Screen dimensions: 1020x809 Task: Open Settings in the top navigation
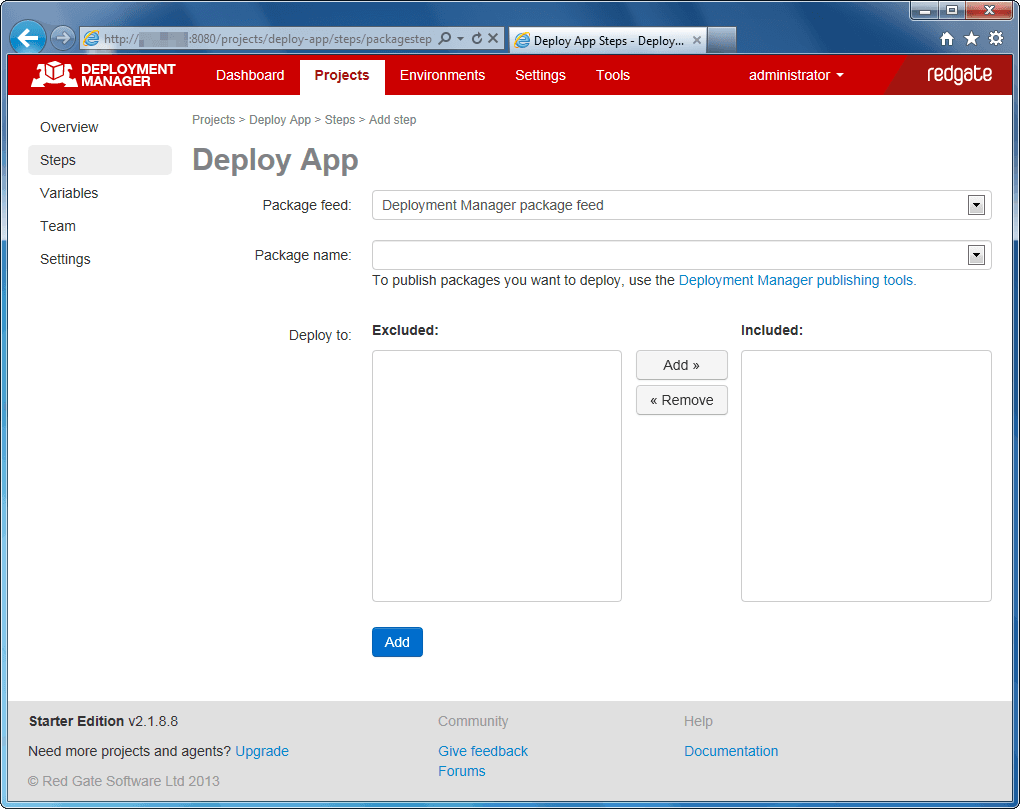pos(541,75)
